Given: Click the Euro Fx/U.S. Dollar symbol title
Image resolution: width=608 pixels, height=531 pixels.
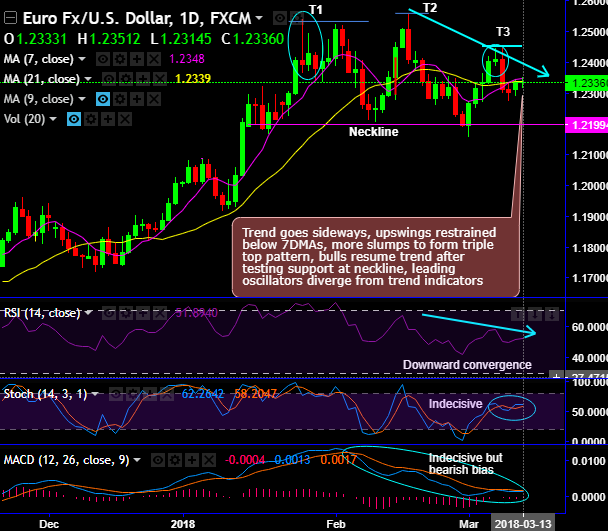Looking at the screenshot, I should pyautogui.click(x=97, y=18).
